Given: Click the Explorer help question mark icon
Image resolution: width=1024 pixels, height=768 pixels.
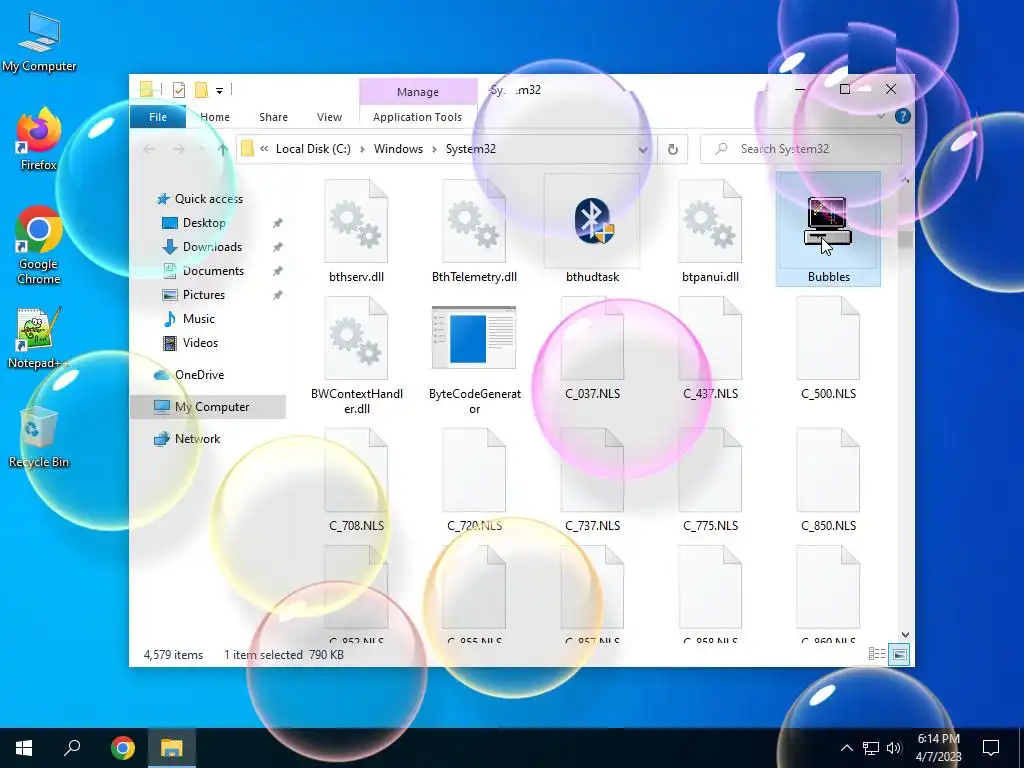Looking at the screenshot, I should pyautogui.click(x=903, y=116).
